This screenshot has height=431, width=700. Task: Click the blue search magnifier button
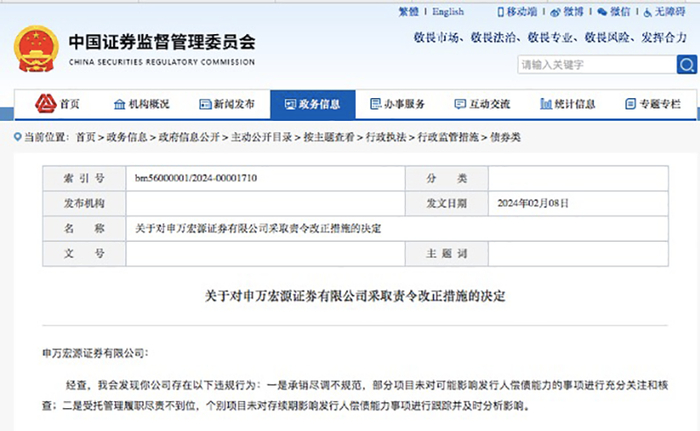pos(687,65)
